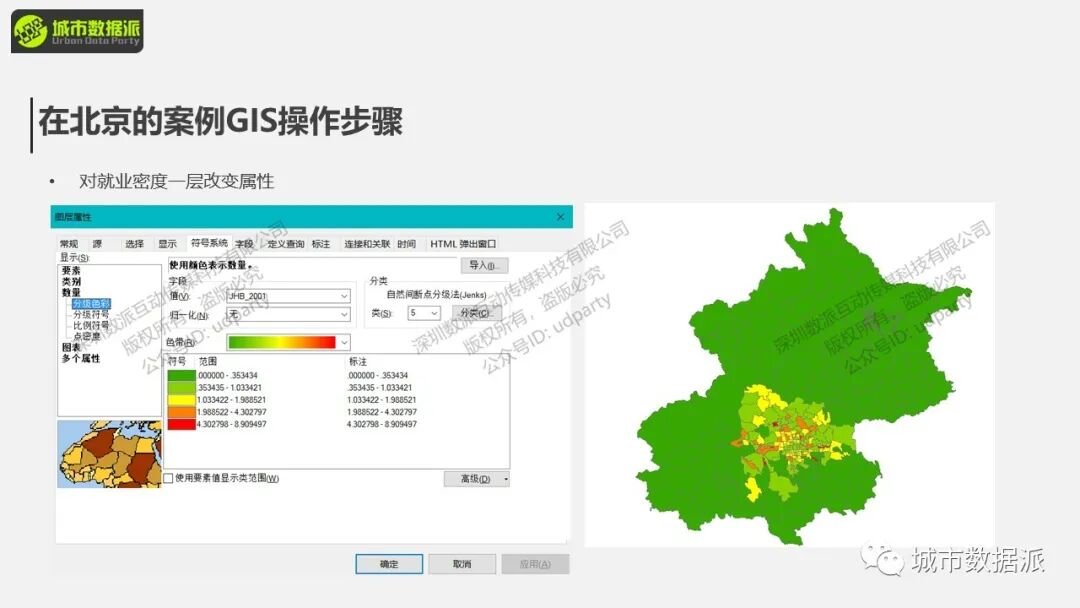Image resolution: width=1080 pixels, height=608 pixels.
Task: Select the yellow class symbol
Action: [181, 400]
